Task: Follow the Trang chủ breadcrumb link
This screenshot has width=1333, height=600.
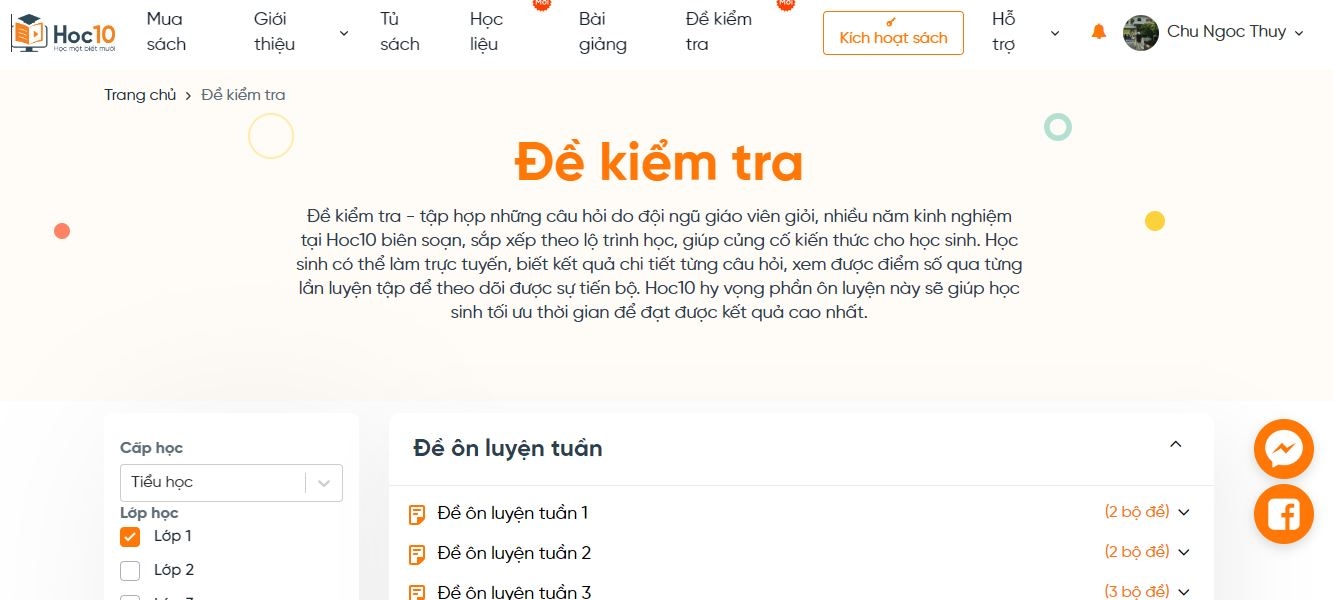Action: 140,95
